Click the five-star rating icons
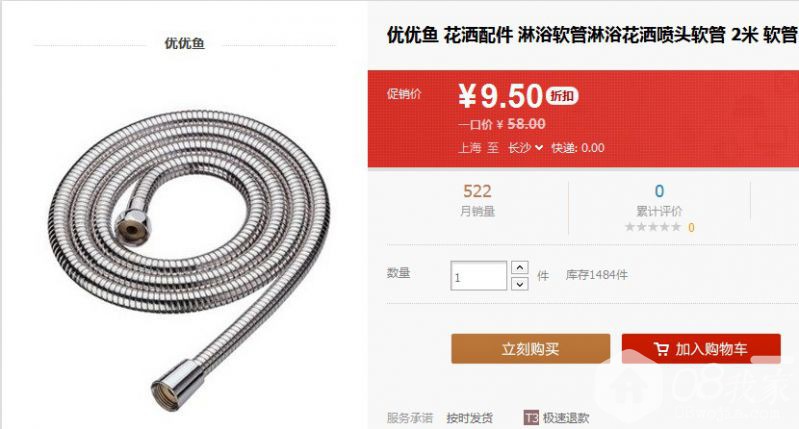The height and width of the screenshot is (429, 799). pyautogui.click(x=653, y=227)
